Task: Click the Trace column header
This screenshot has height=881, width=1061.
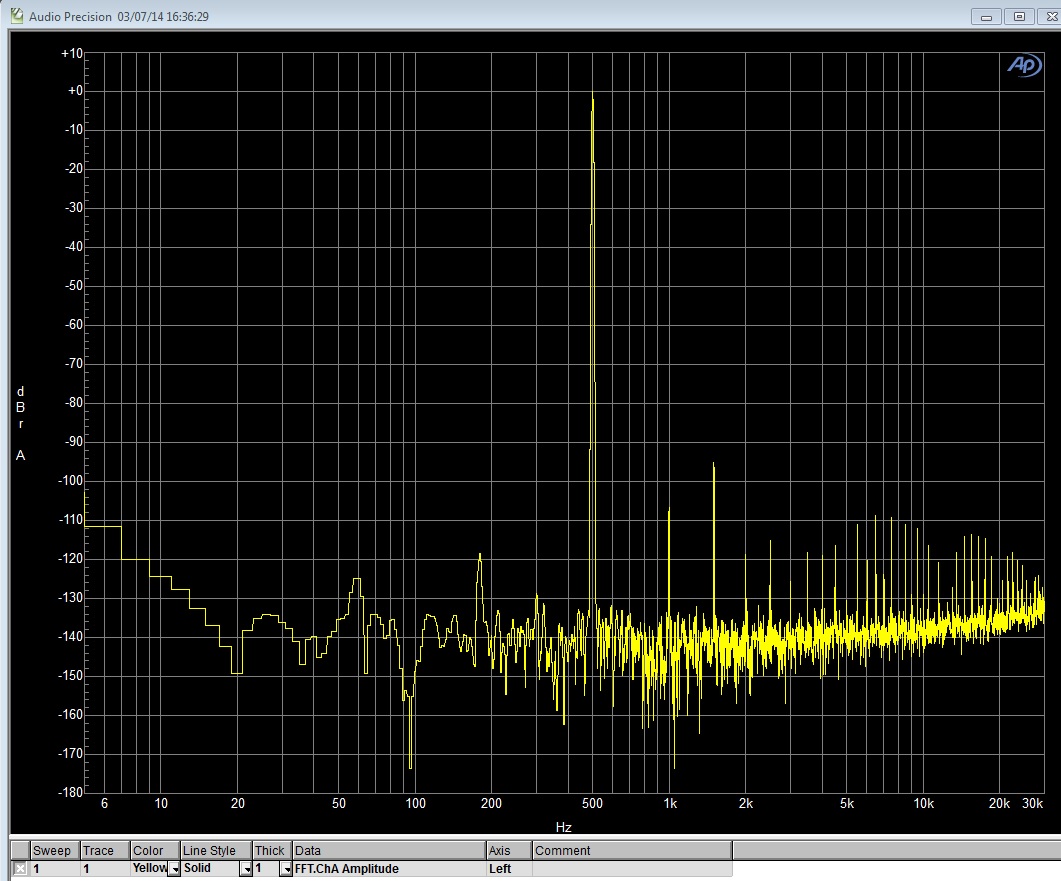Action: pyautogui.click(x=105, y=851)
